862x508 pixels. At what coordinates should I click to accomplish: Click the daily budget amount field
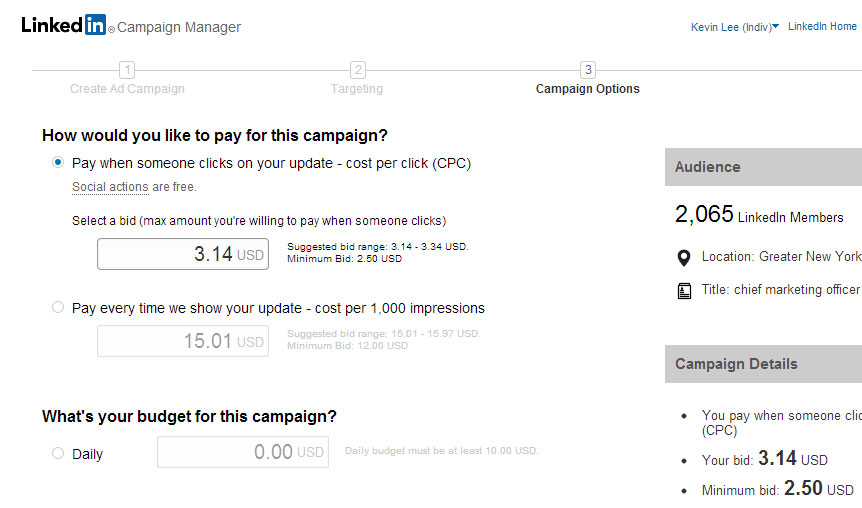click(243, 452)
